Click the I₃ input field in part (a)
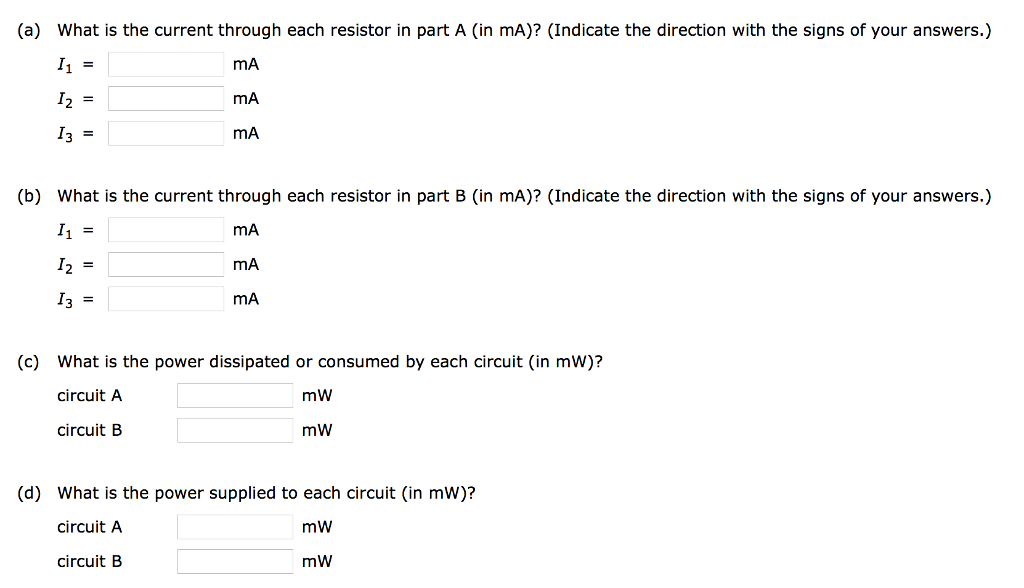 pos(165,132)
